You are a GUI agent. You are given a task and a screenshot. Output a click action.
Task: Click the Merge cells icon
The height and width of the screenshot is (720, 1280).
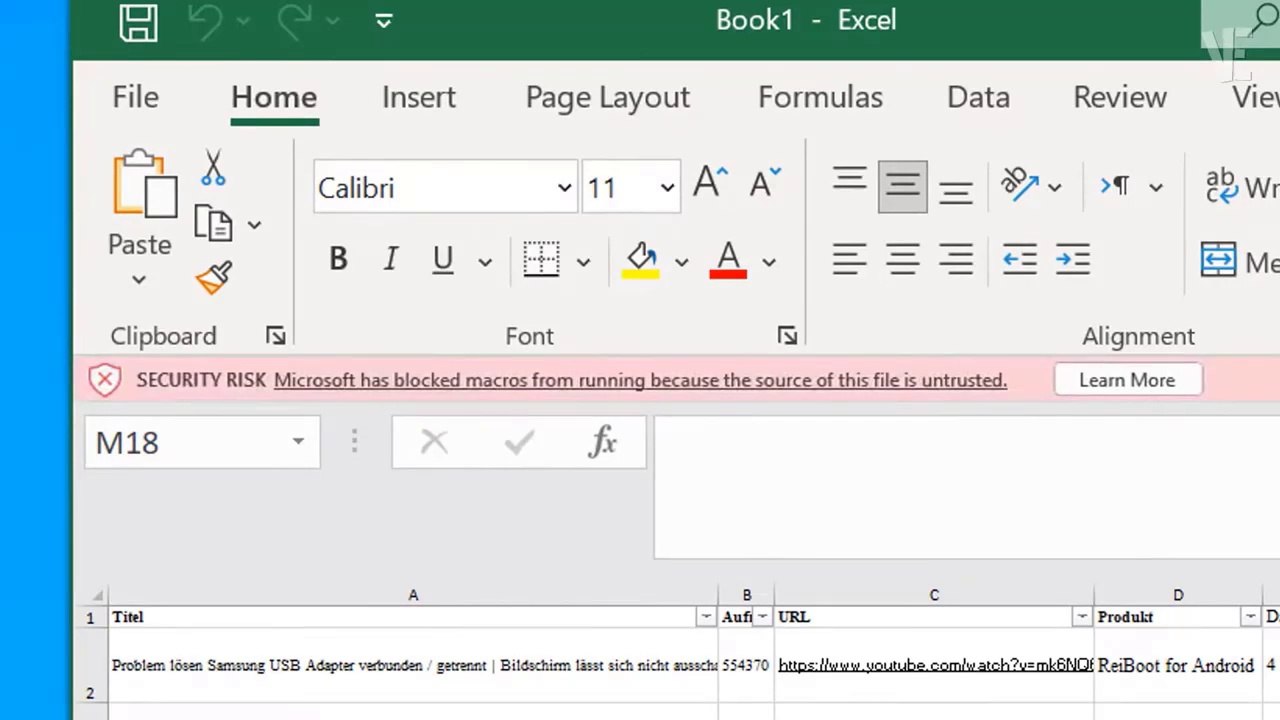coord(1218,260)
